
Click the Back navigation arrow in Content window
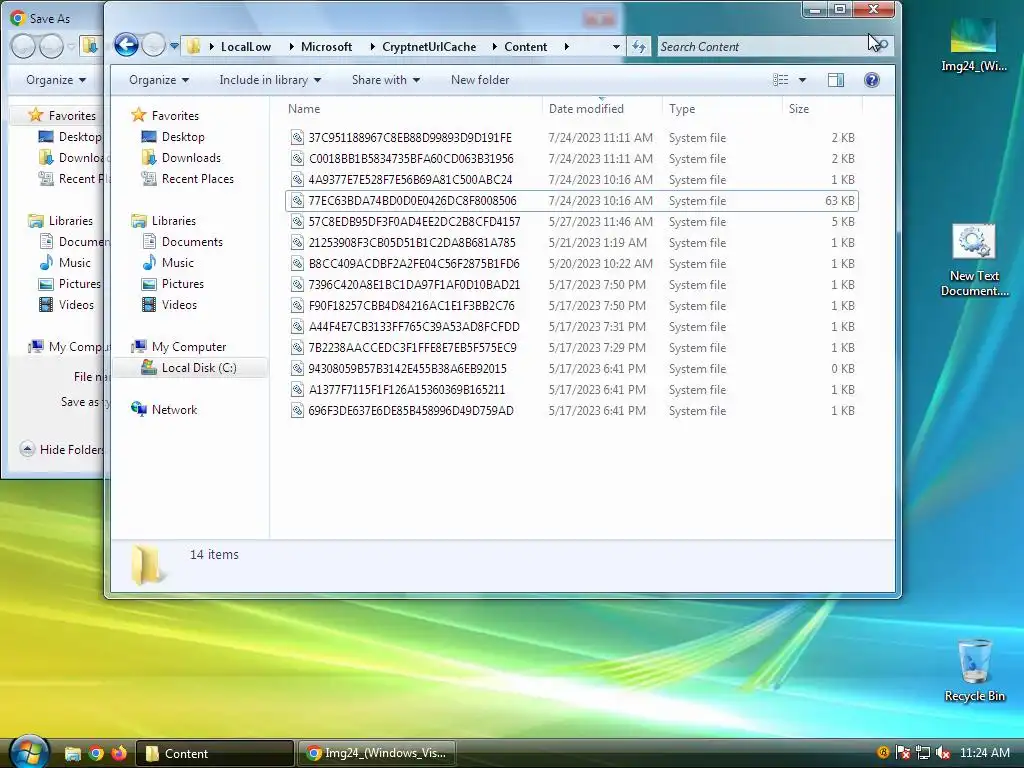[127, 46]
